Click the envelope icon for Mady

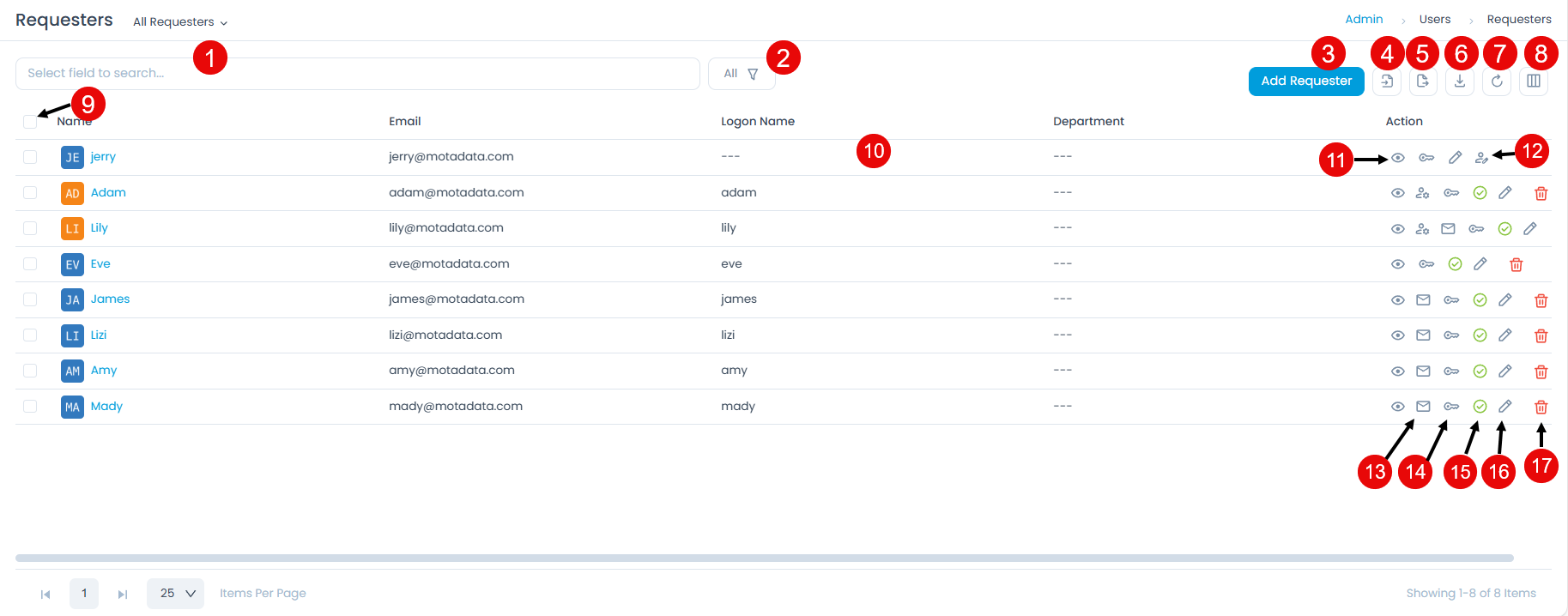1423,407
